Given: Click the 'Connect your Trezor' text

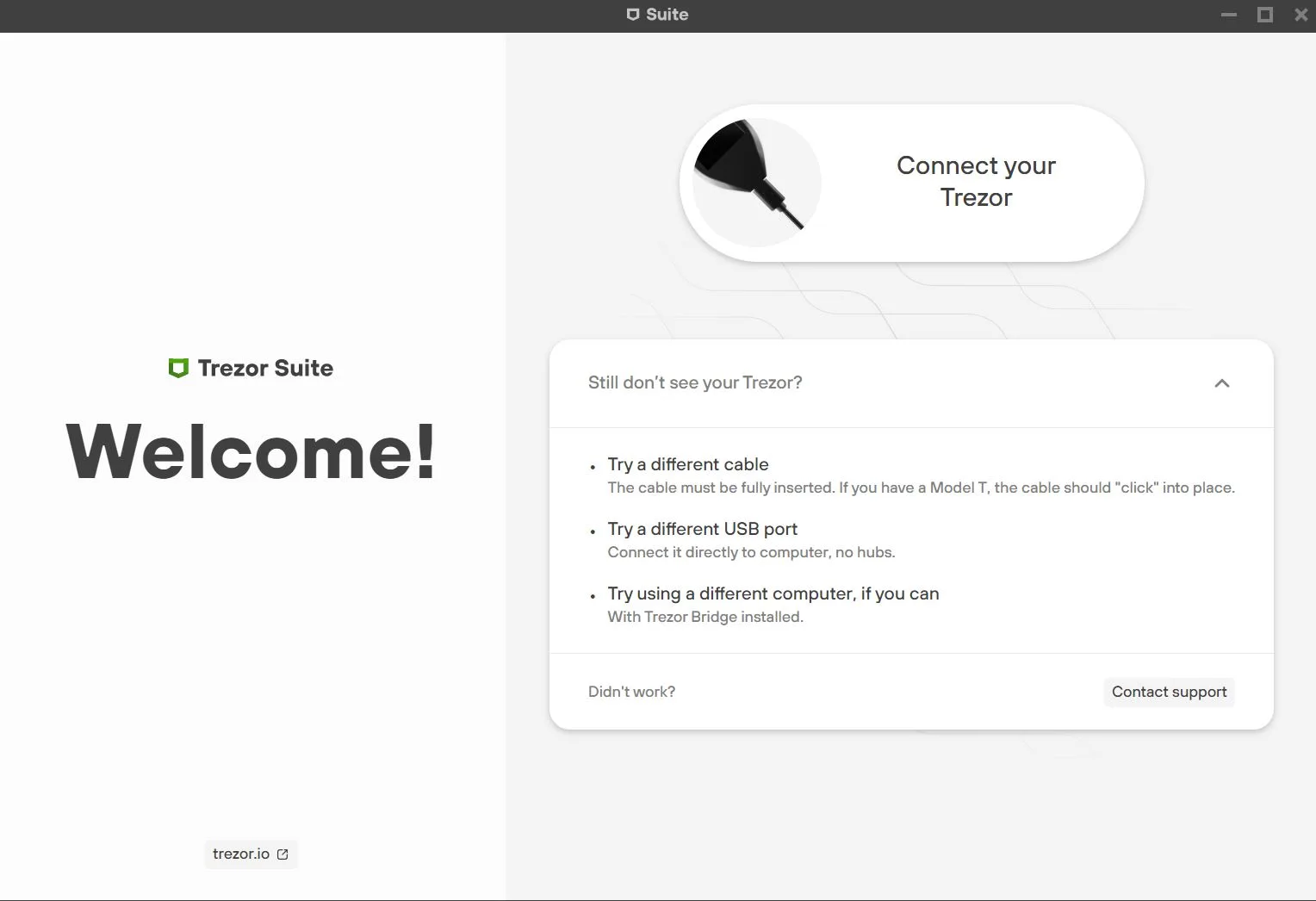Looking at the screenshot, I should coord(976,181).
